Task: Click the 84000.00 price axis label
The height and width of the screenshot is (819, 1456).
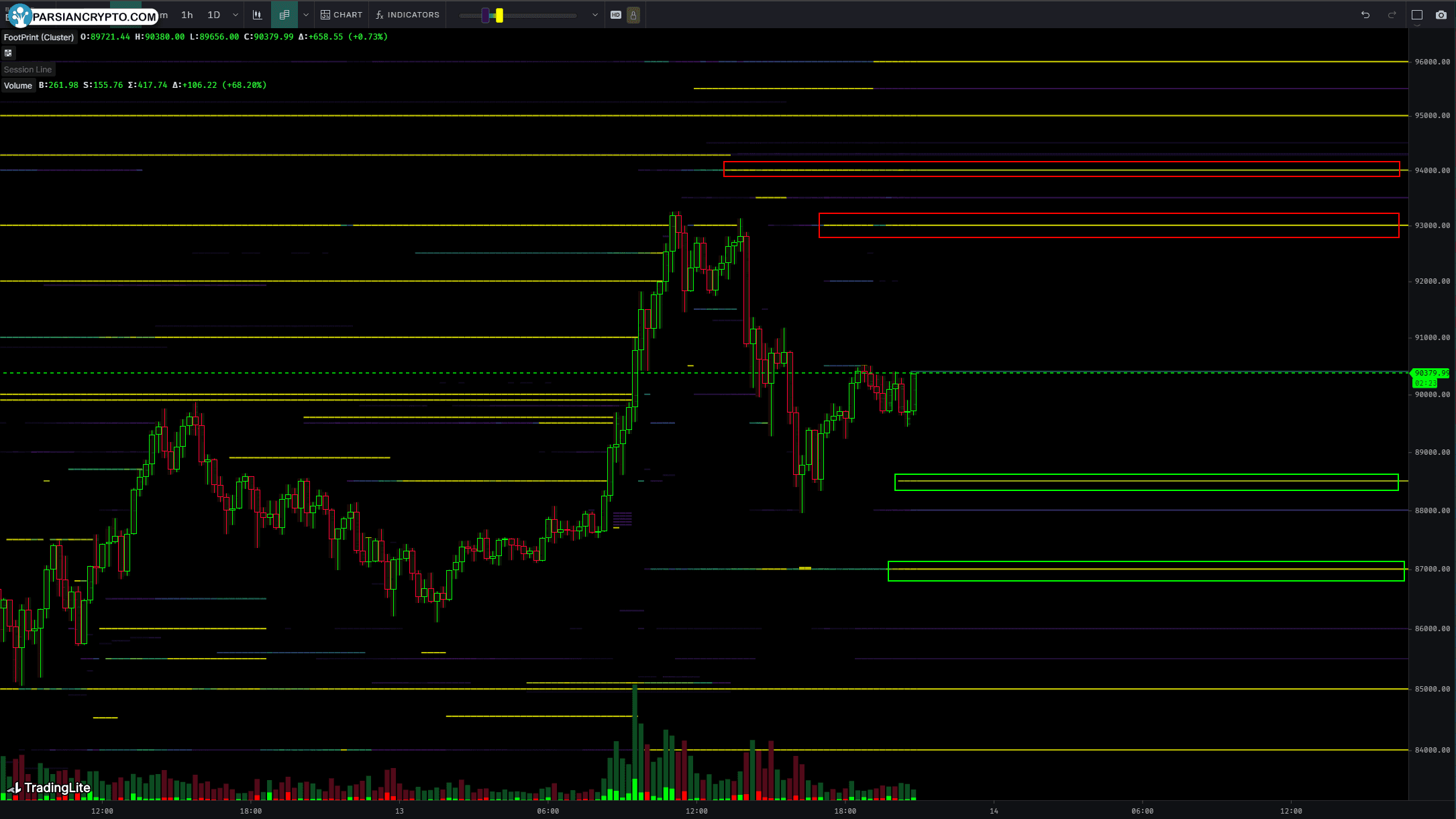Action: coord(1433,750)
